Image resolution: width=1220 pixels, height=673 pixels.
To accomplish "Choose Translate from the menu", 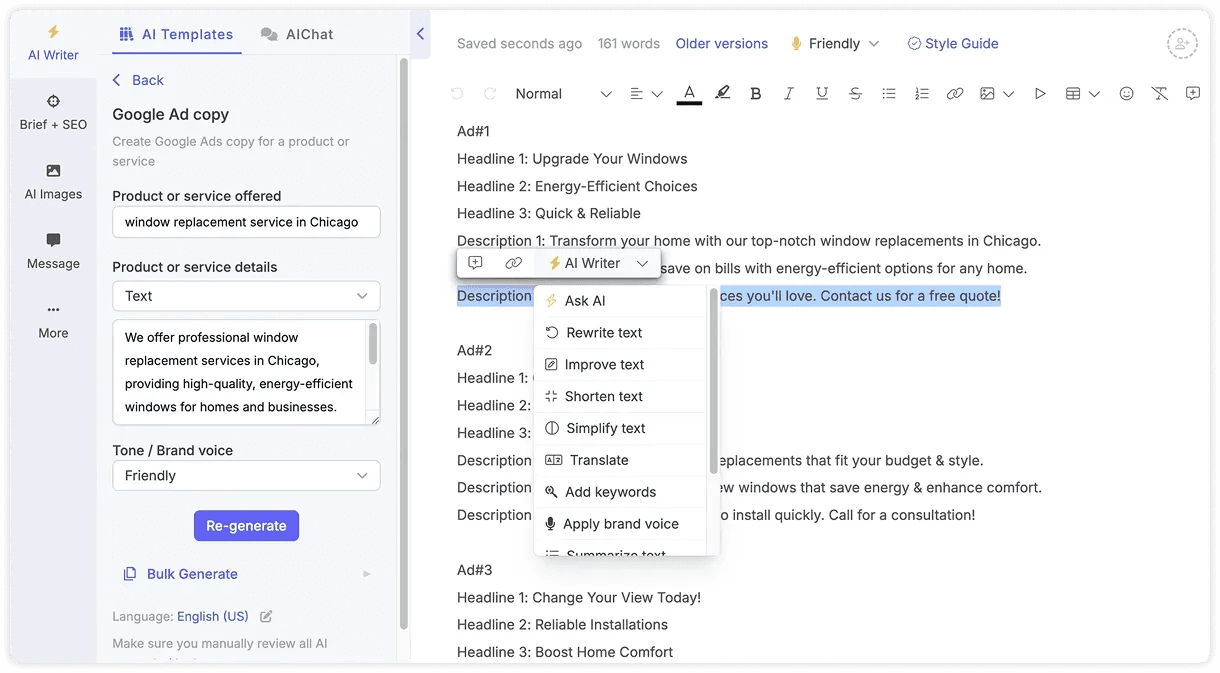I will pyautogui.click(x=621, y=461).
